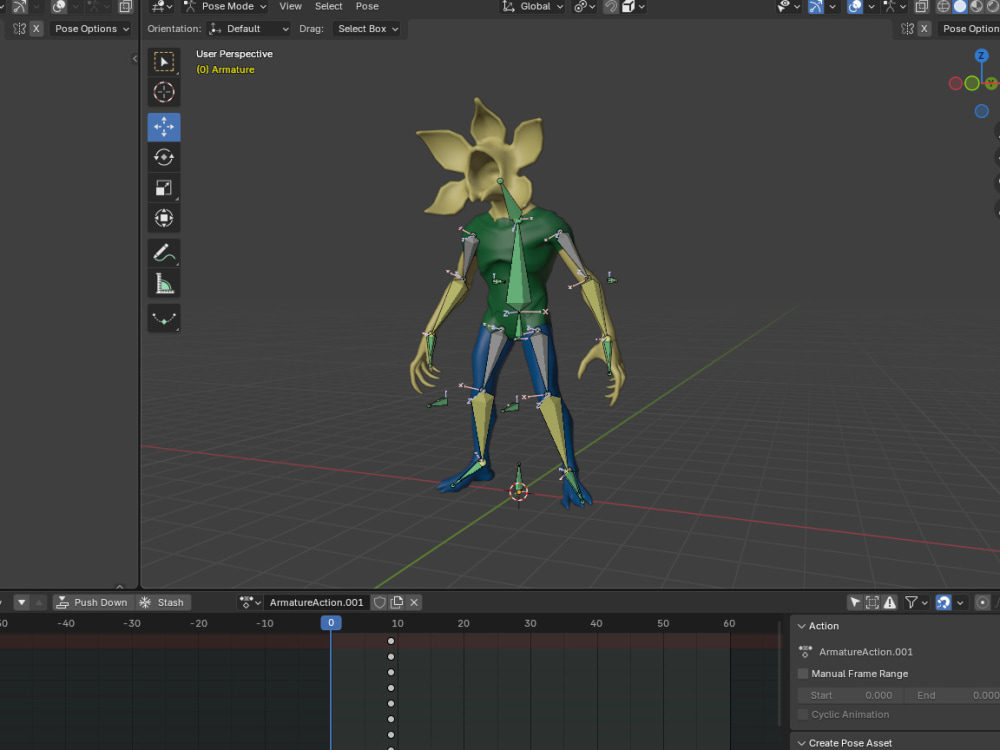1000x750 pixels.
Task: Click the Z axis on navigation gizmo
Action: pos(982,55)
